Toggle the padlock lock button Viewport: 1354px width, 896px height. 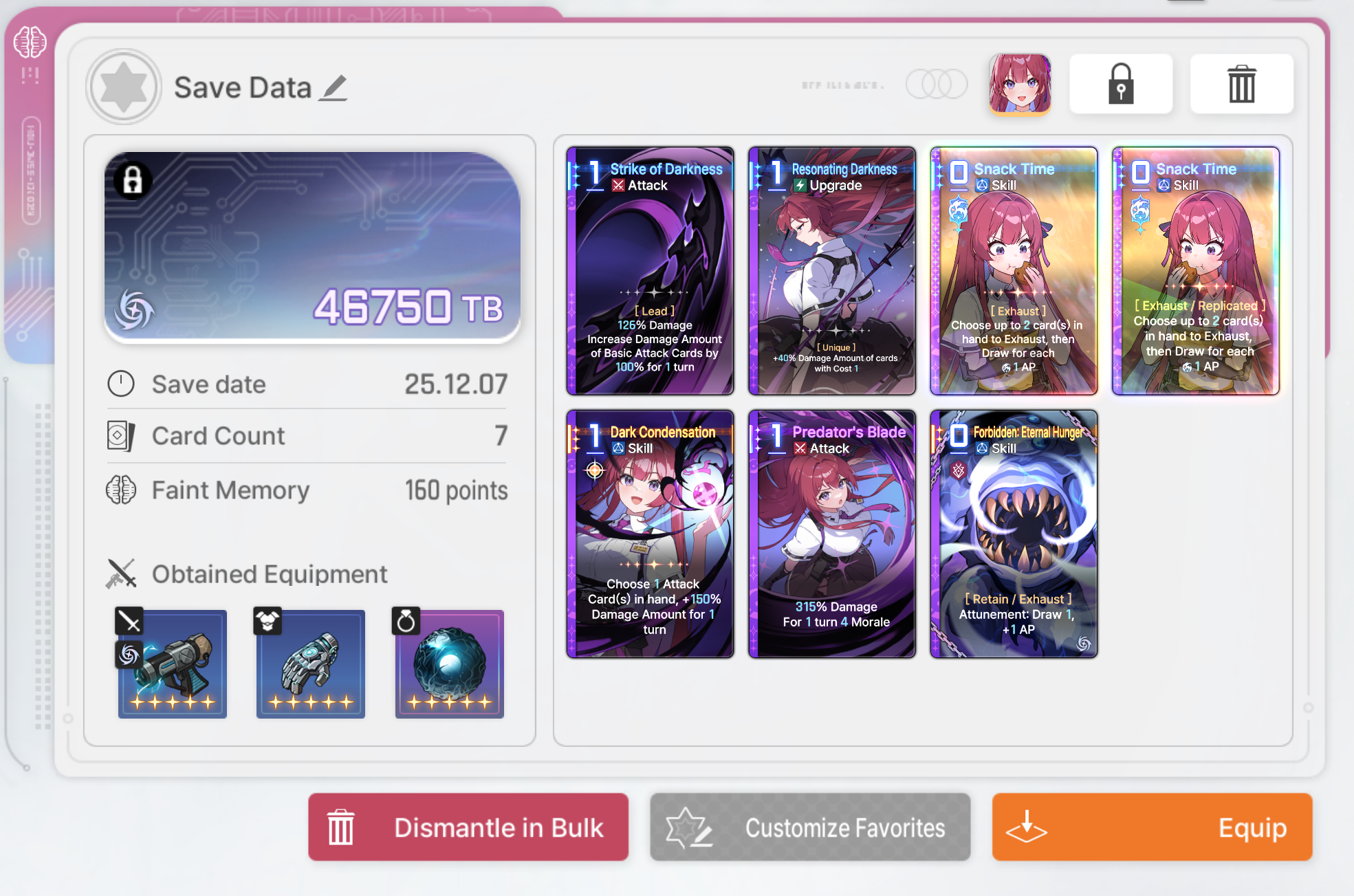pos(1121,84)
